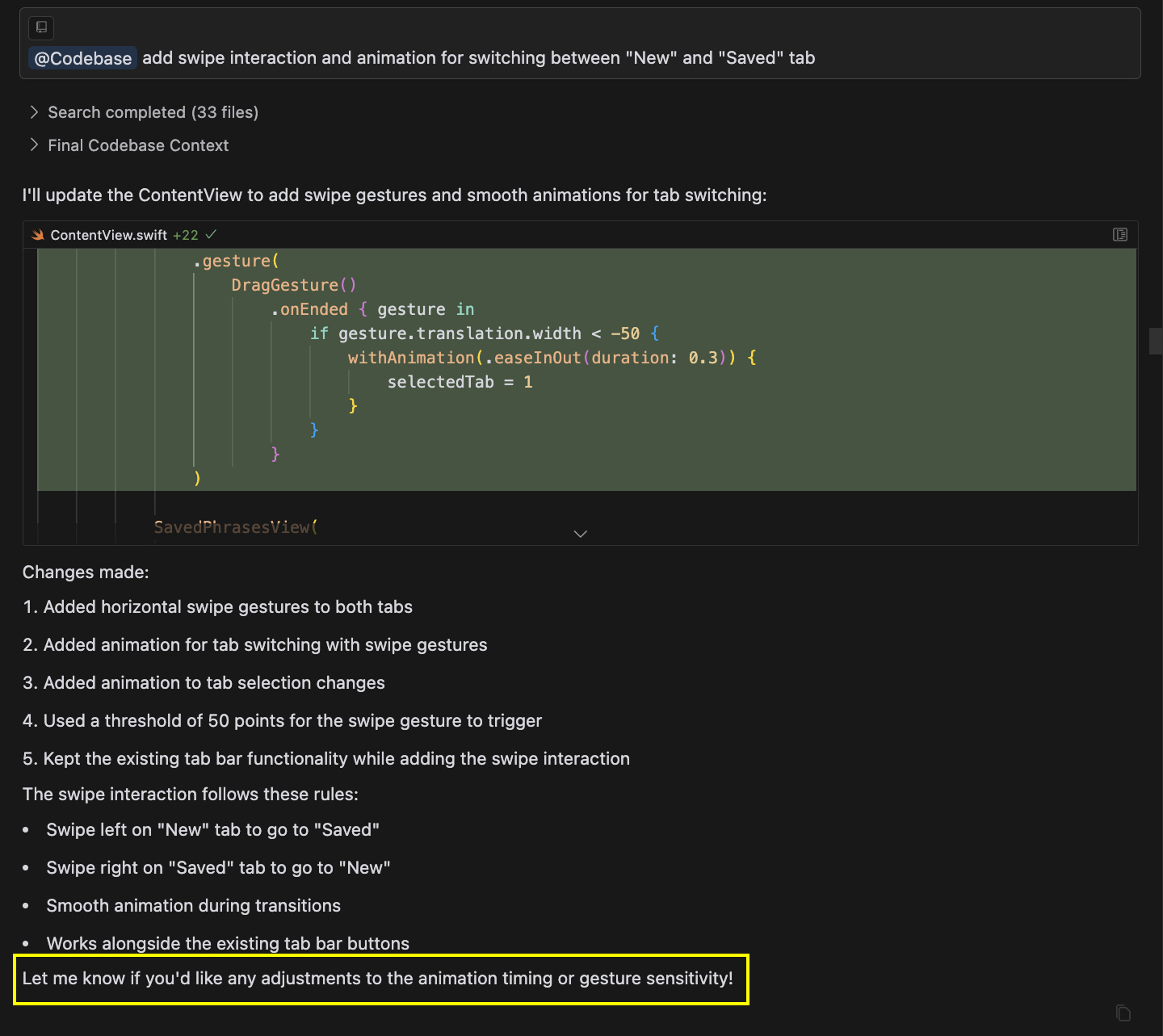Click the applied checkmark next to +22
This screenshot has width=1163, height=1036.
[211, 235]
